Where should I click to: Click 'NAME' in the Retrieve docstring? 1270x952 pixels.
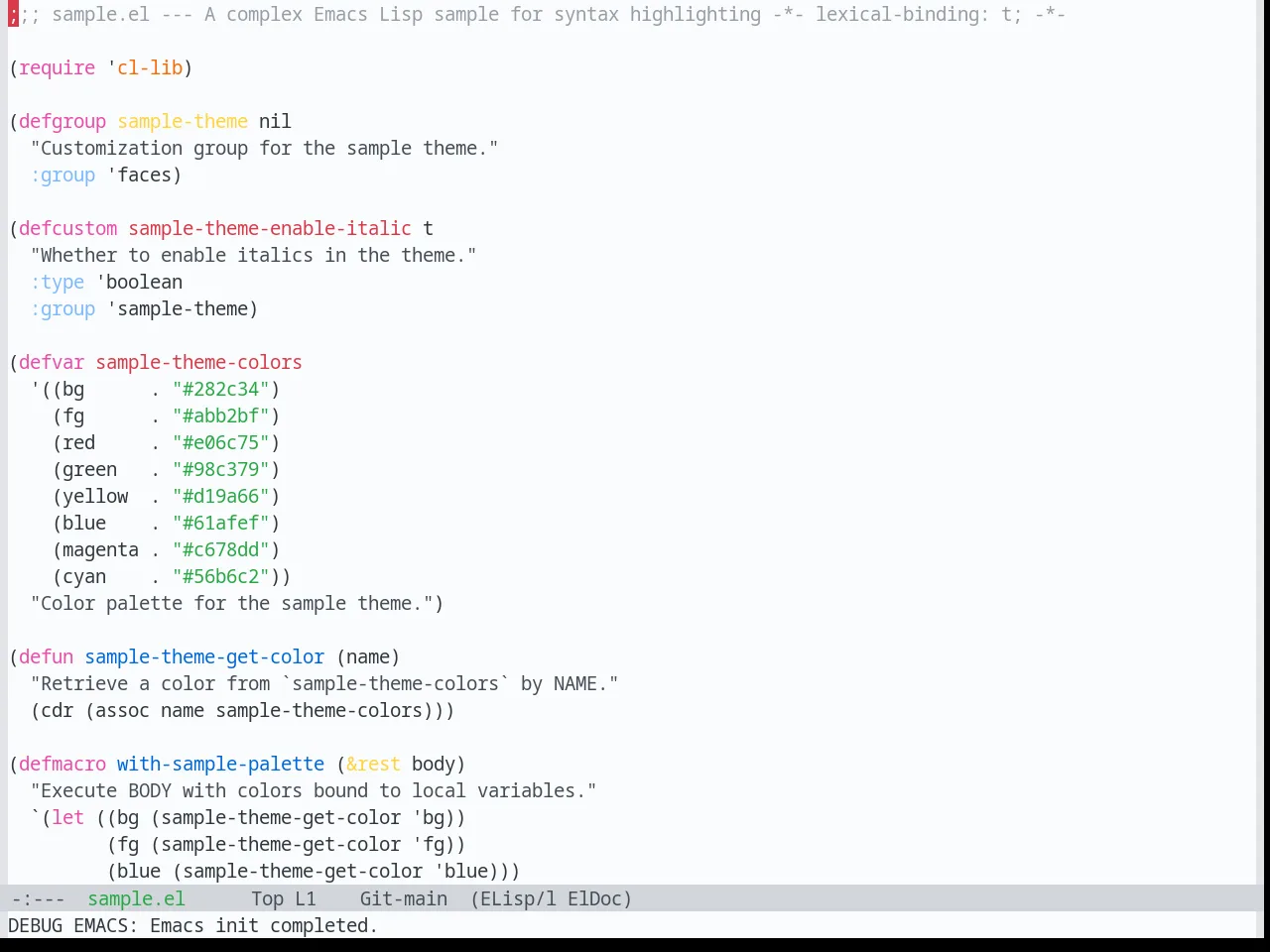(x=575, y=683)
